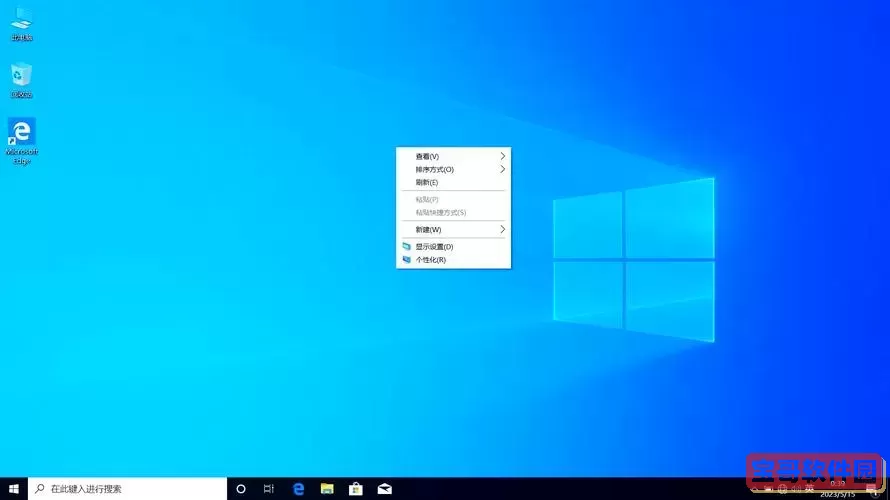This screenshot has height=500, width=890.
Task: Select the Microsoft Edge desktop shortcut
Action: (22, 141)
